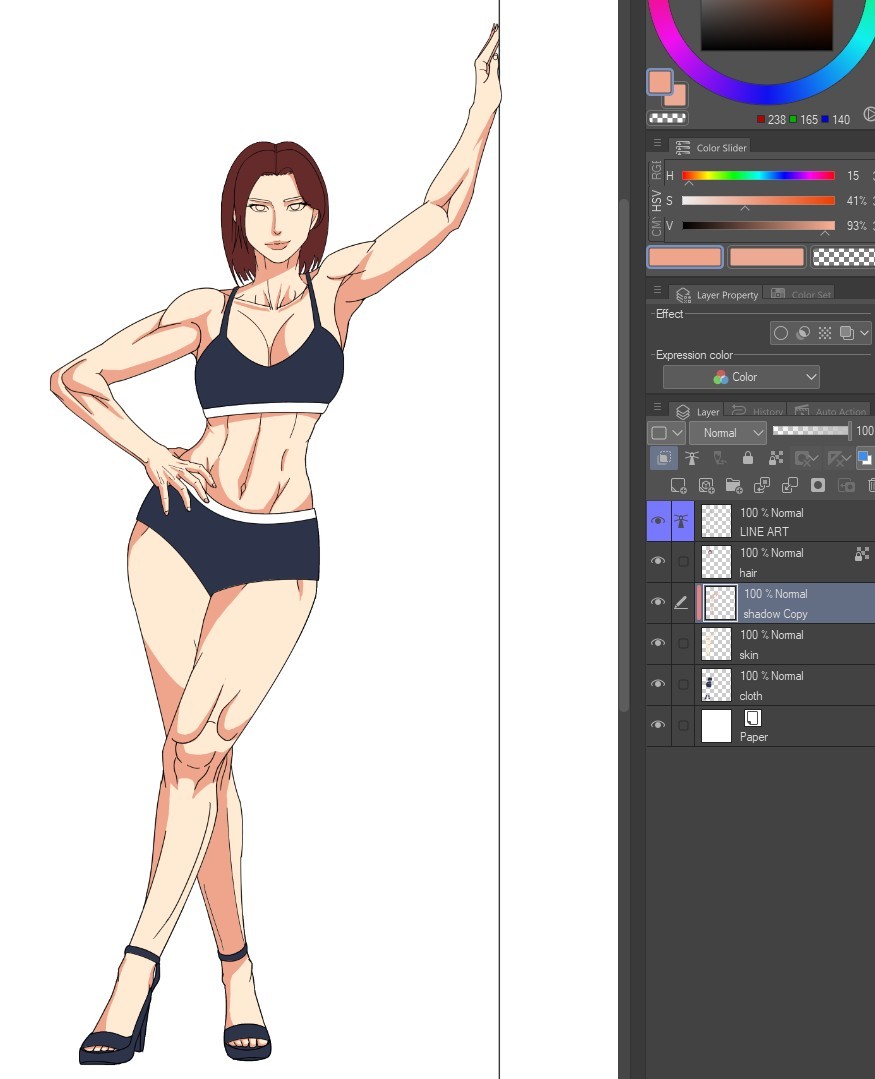Image resolution: width=875 pixels, height=1079 pixels.
Task: Toggle visibility of the skin layer
Action: pos(658,643)
